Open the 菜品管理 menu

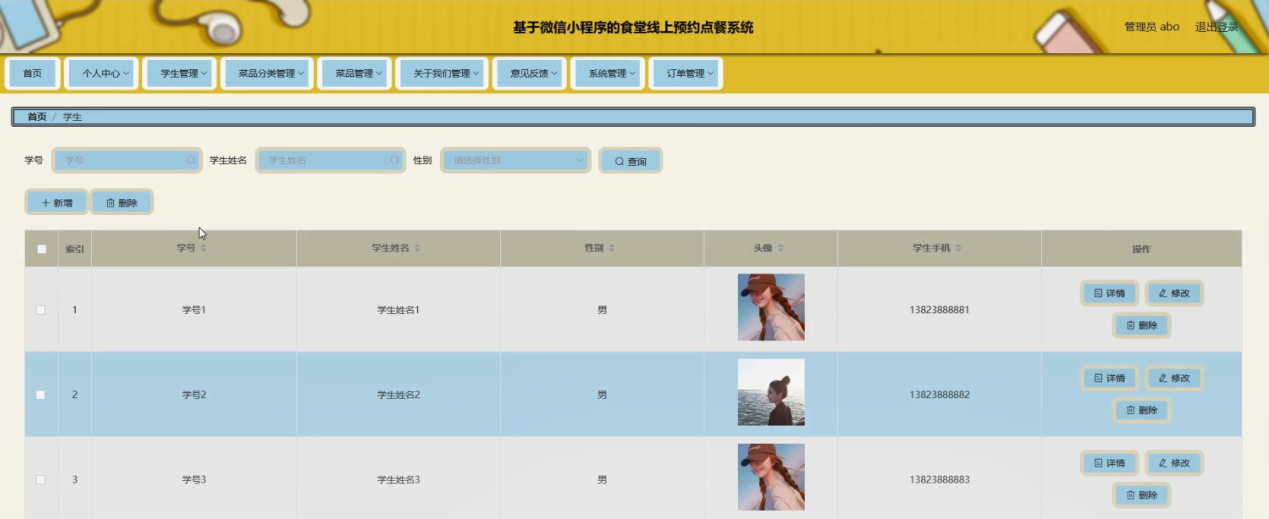354,74
